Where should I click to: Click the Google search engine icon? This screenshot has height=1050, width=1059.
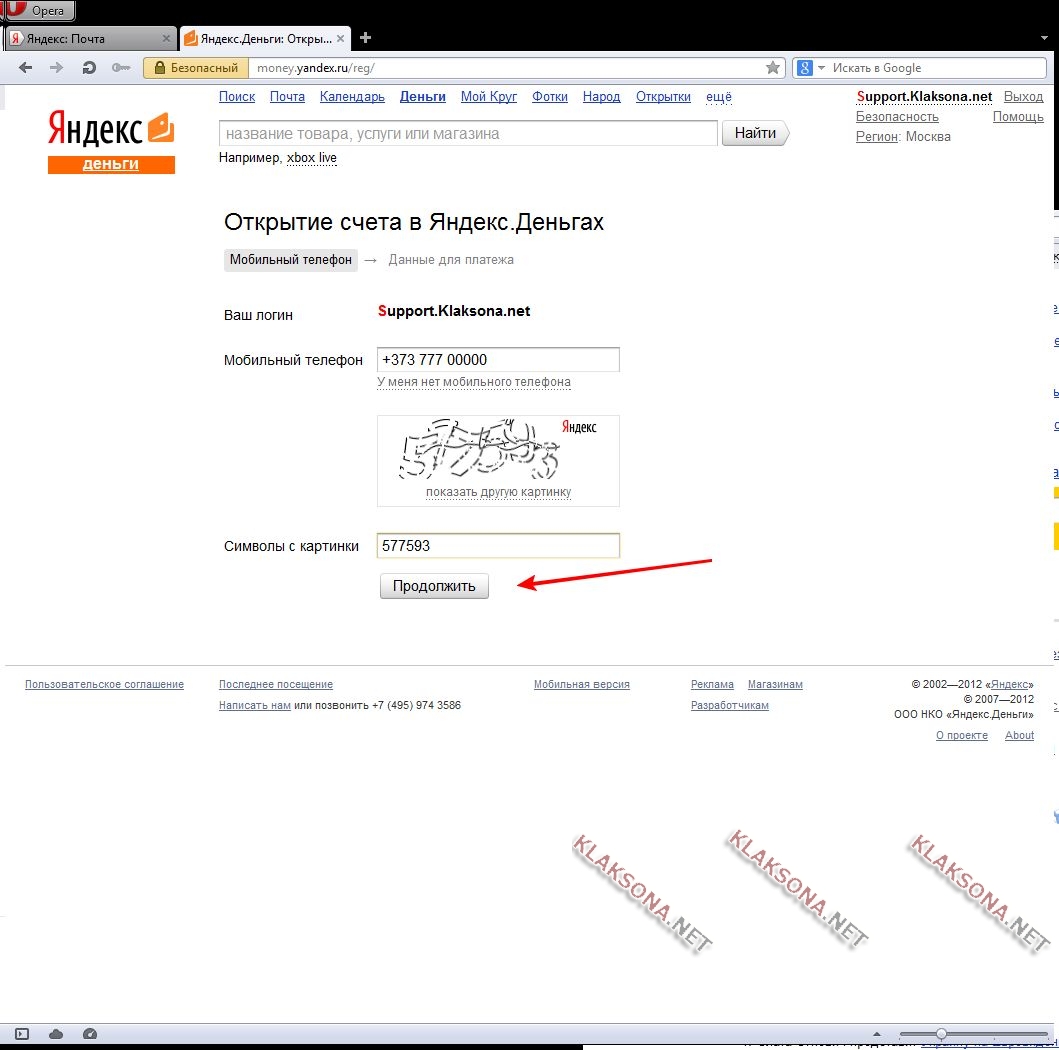pyautogui.click(x=804, y=68)
